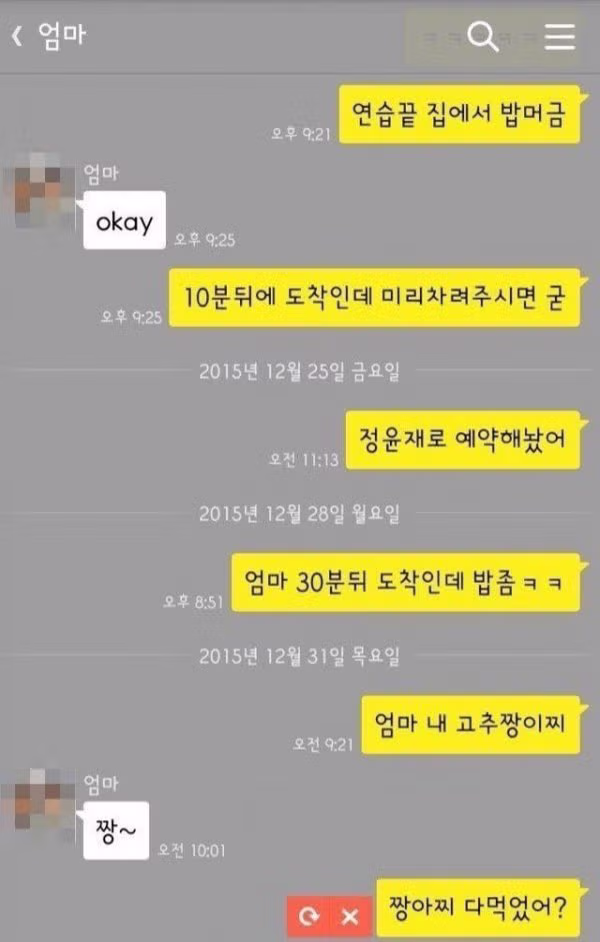Tap the back arrow next to 엄마

tap(17, 35)
